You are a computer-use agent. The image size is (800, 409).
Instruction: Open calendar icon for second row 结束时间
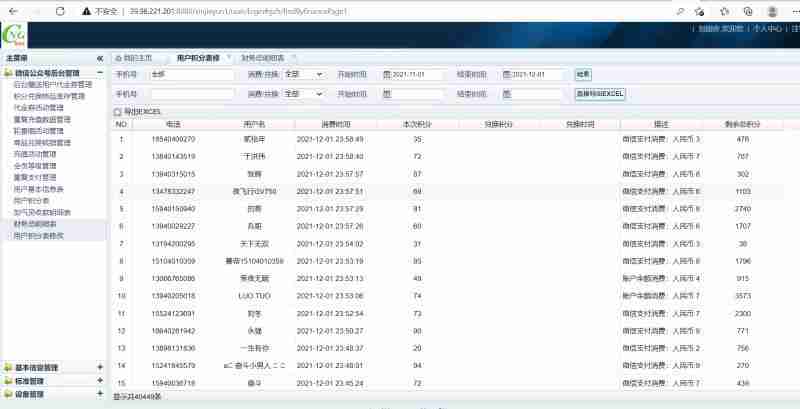coord(506,94)
